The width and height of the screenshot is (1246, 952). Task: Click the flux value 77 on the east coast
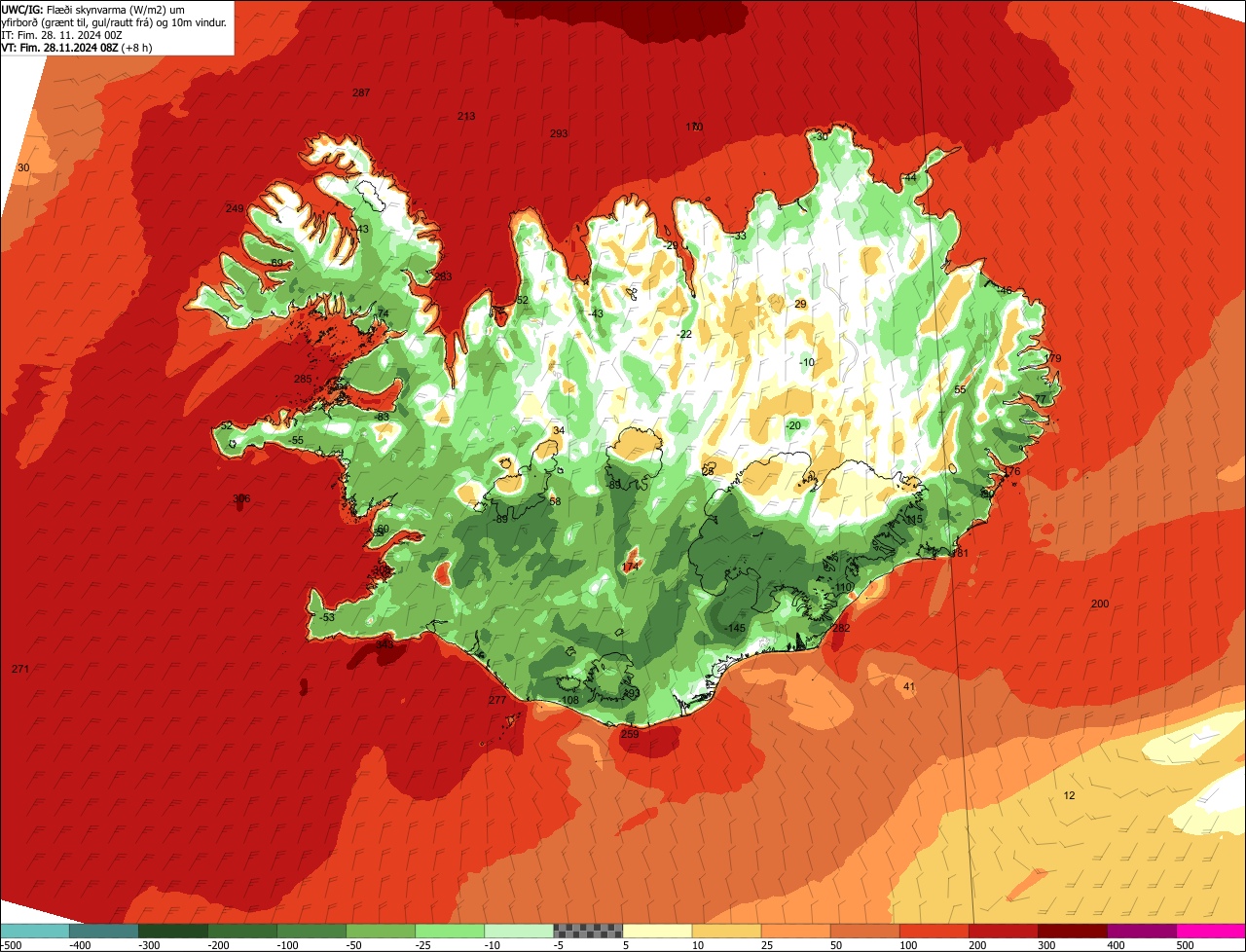pos(1041,399)
